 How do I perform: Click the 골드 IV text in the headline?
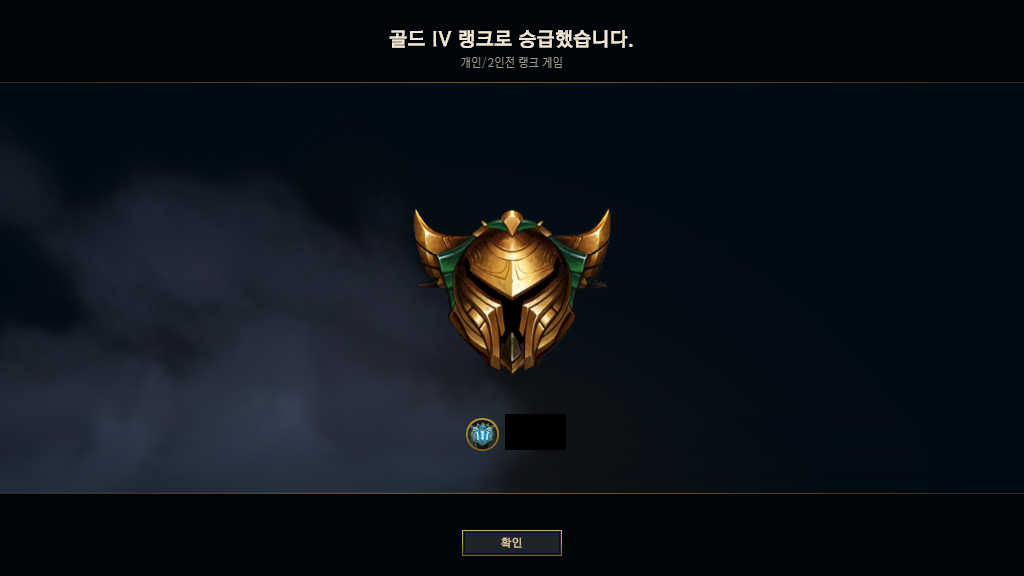420,39
